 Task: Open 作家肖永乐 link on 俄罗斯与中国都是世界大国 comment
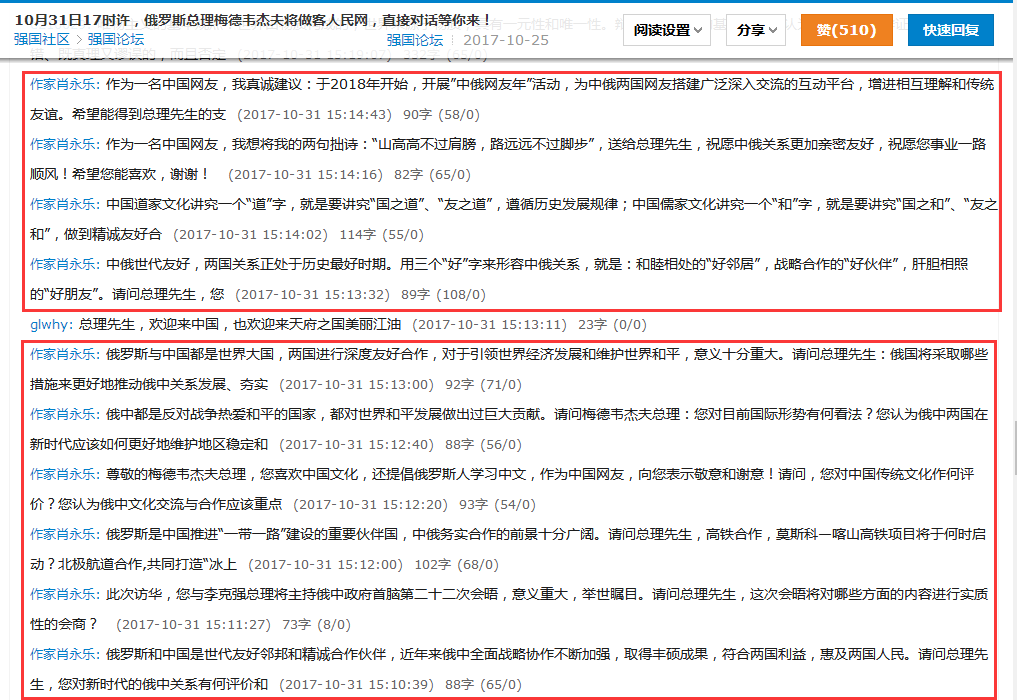tap(65, 354)
